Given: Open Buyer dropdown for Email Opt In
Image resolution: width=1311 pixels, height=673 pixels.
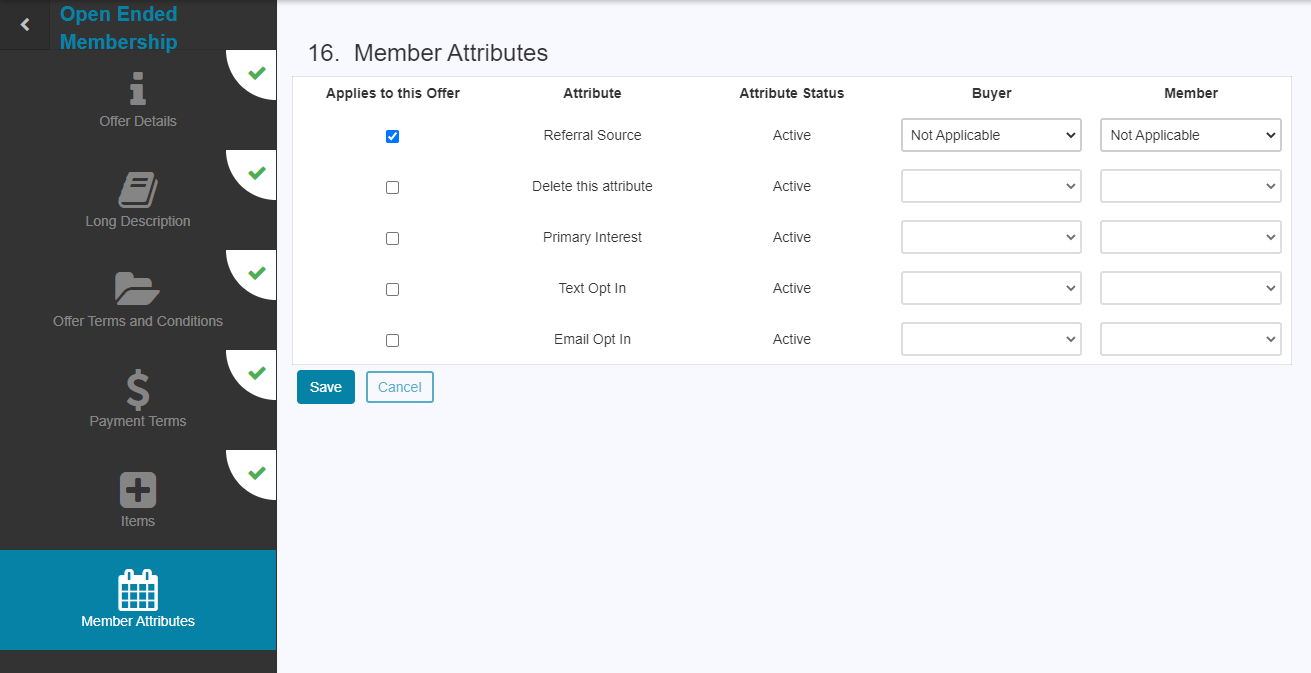Looking at the screenshot, I should 991,339.
